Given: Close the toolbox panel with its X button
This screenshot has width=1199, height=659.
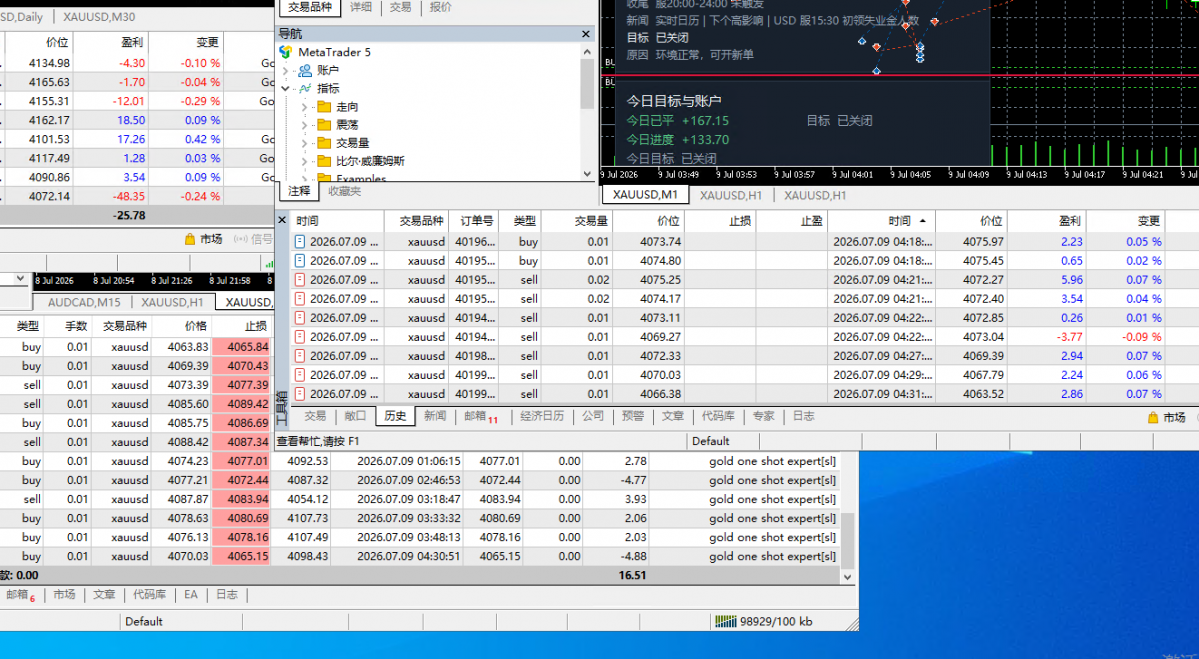Looking at the screenshot, I should coord(281,220).
